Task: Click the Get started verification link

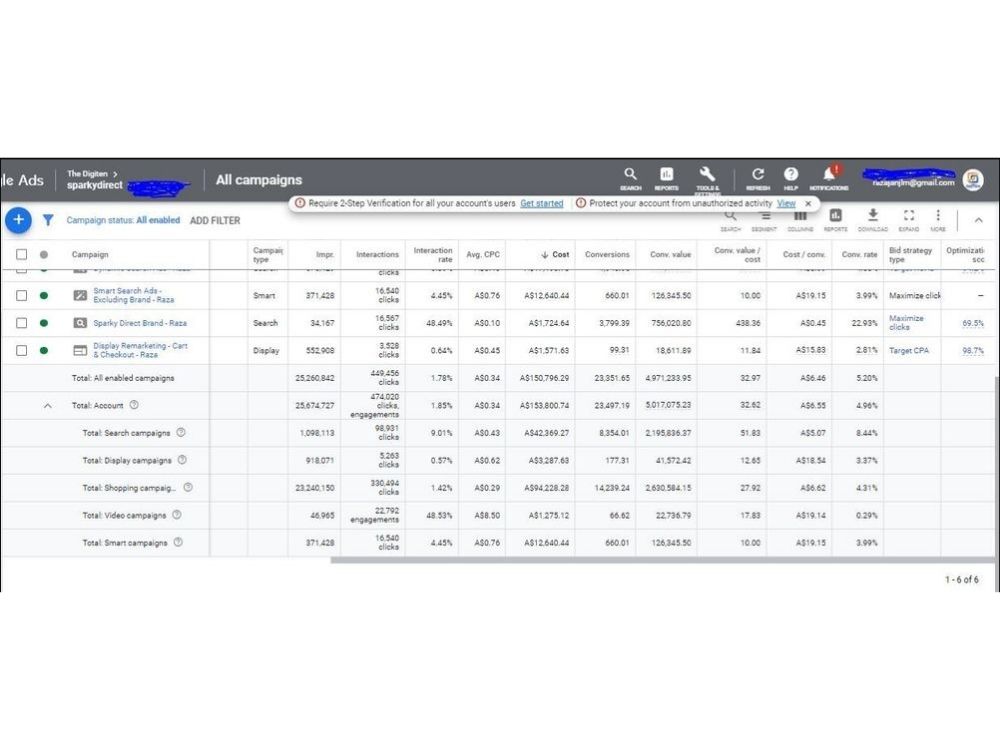Action: [541, 203]
